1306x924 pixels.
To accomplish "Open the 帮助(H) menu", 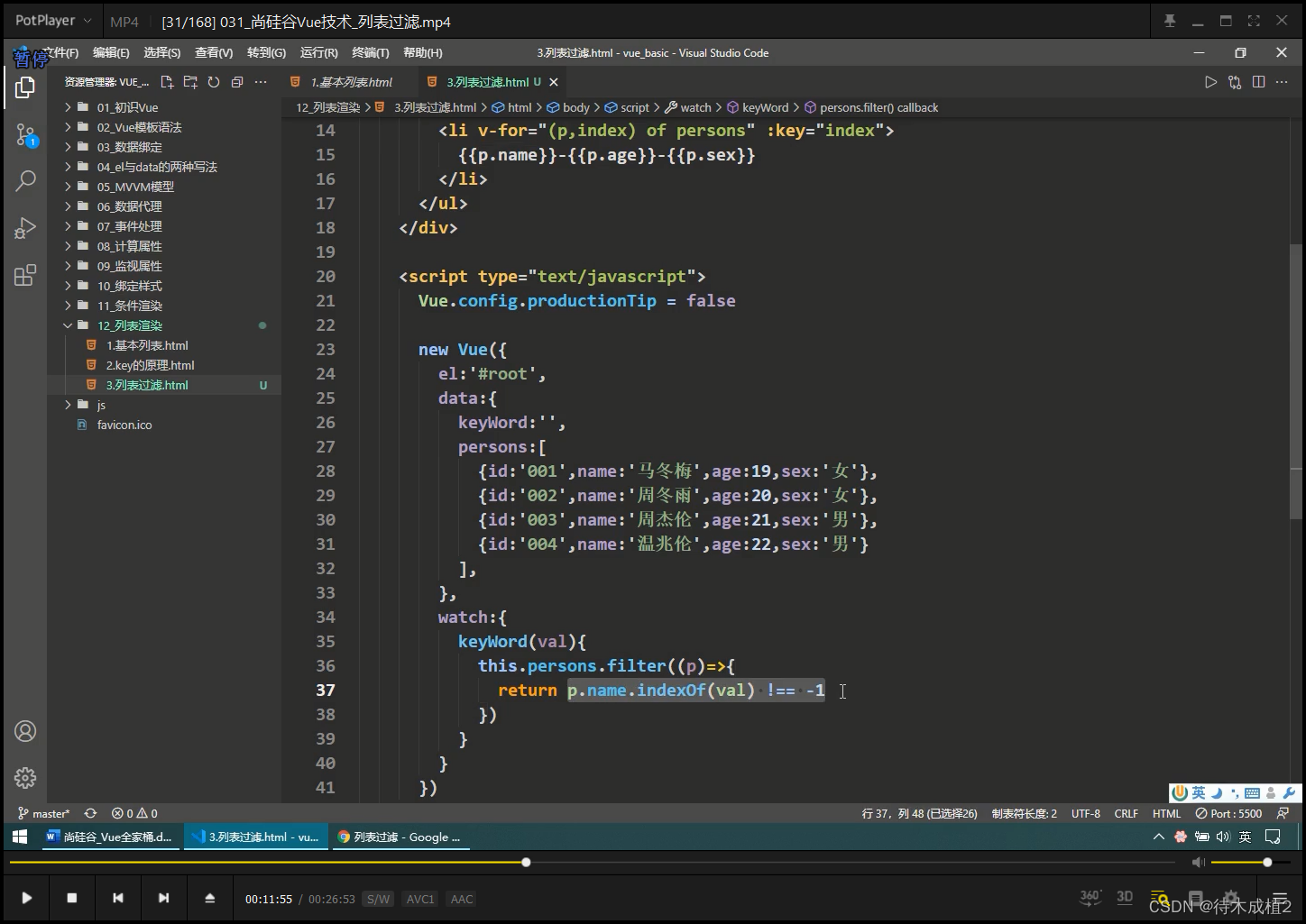I will point(423,53).
